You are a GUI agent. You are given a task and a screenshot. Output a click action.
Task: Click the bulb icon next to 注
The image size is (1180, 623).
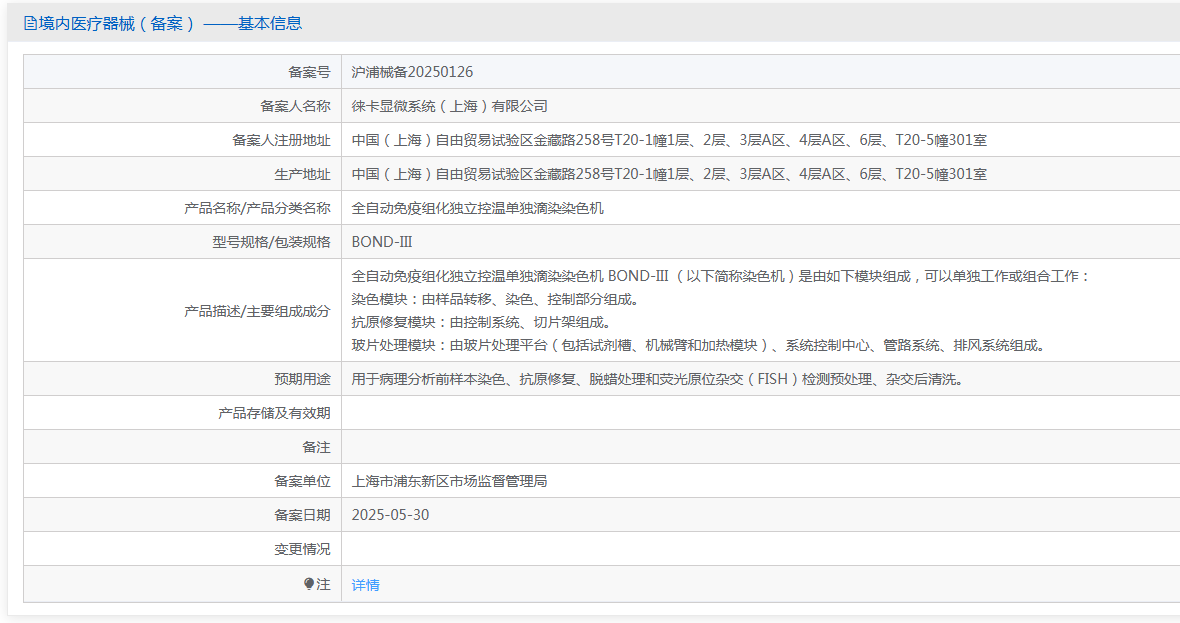click(x=309, y=584)
